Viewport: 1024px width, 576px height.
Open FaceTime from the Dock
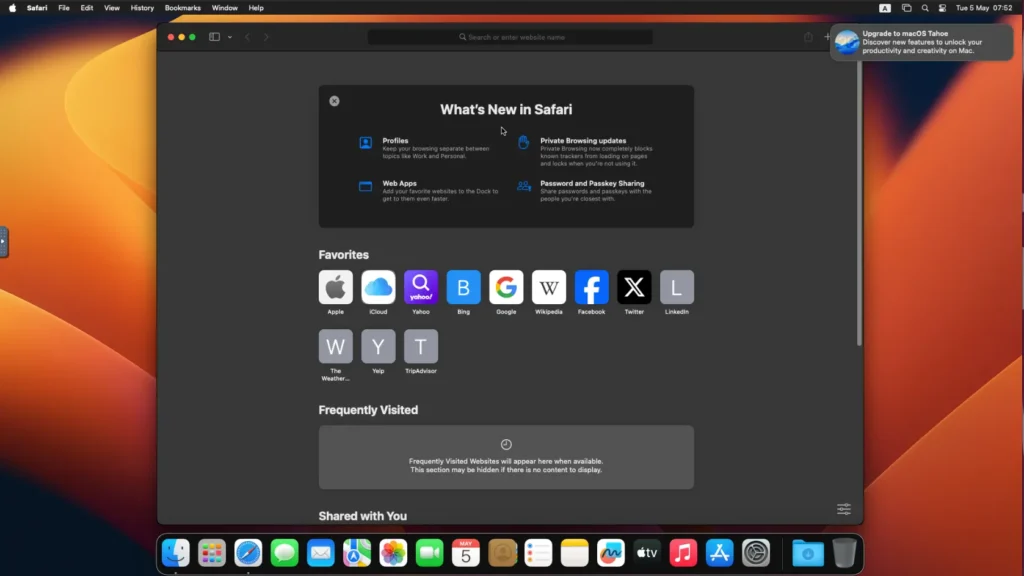point(429,553)
